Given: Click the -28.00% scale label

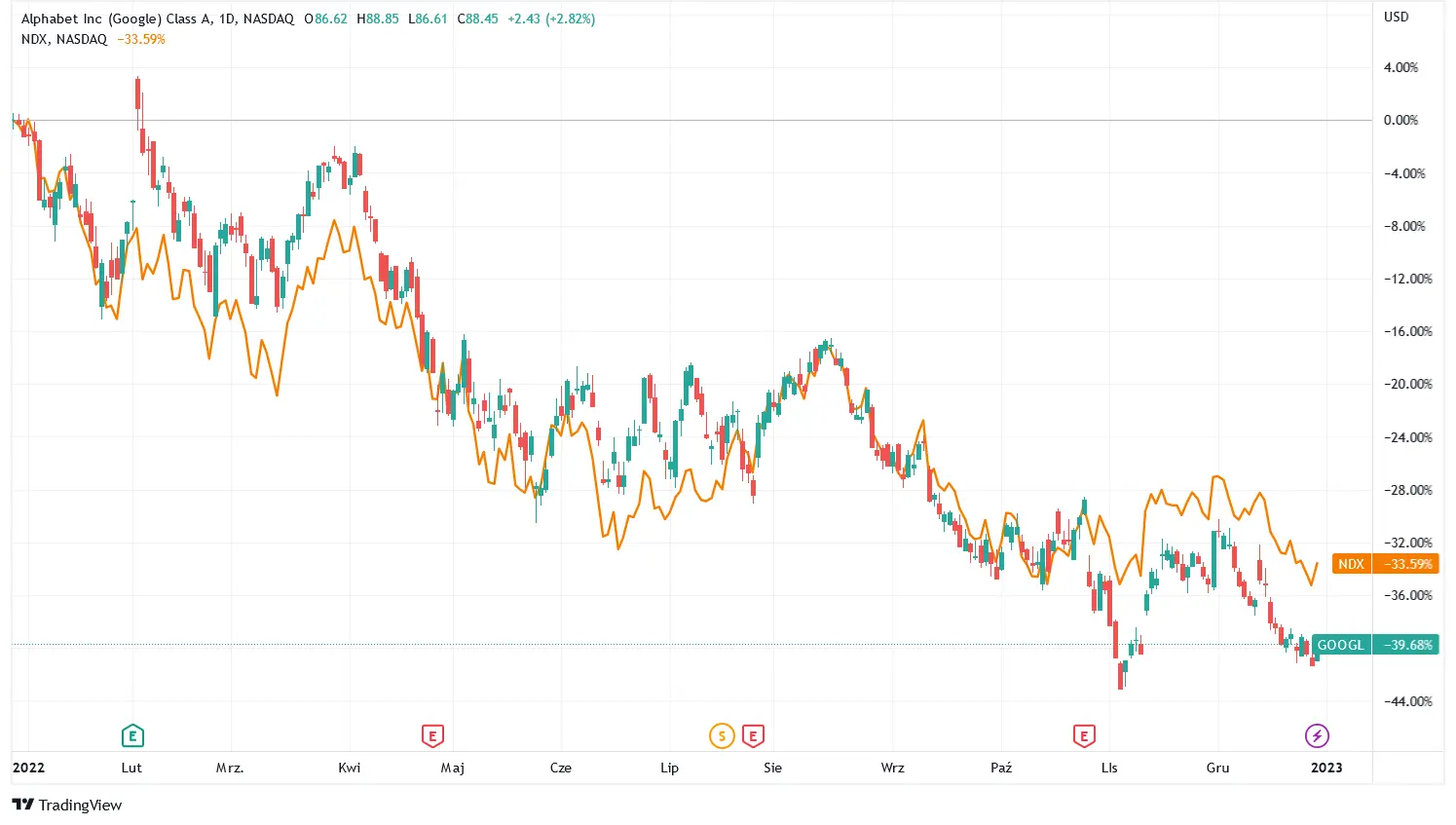Looking at the screenshot, I should point(1408,490).
